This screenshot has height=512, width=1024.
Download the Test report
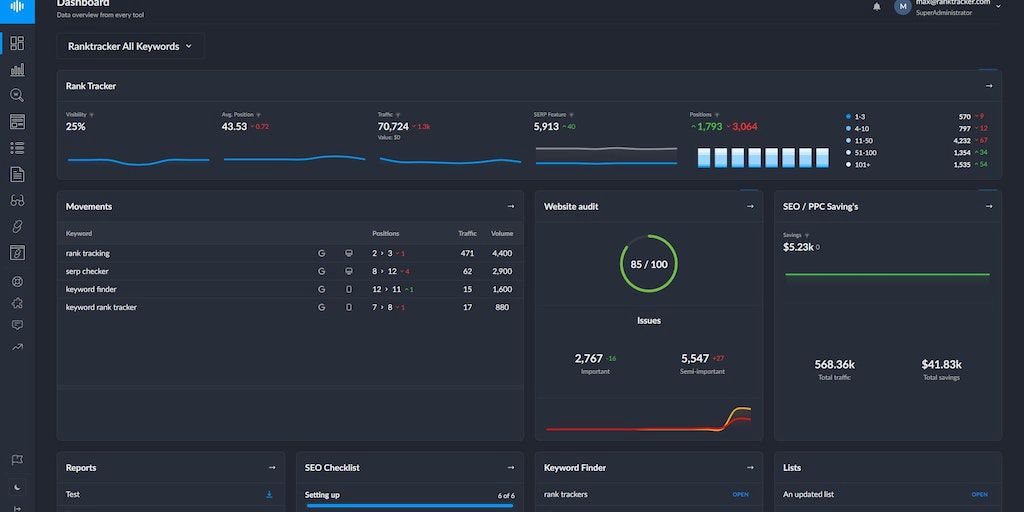[268, 494]
